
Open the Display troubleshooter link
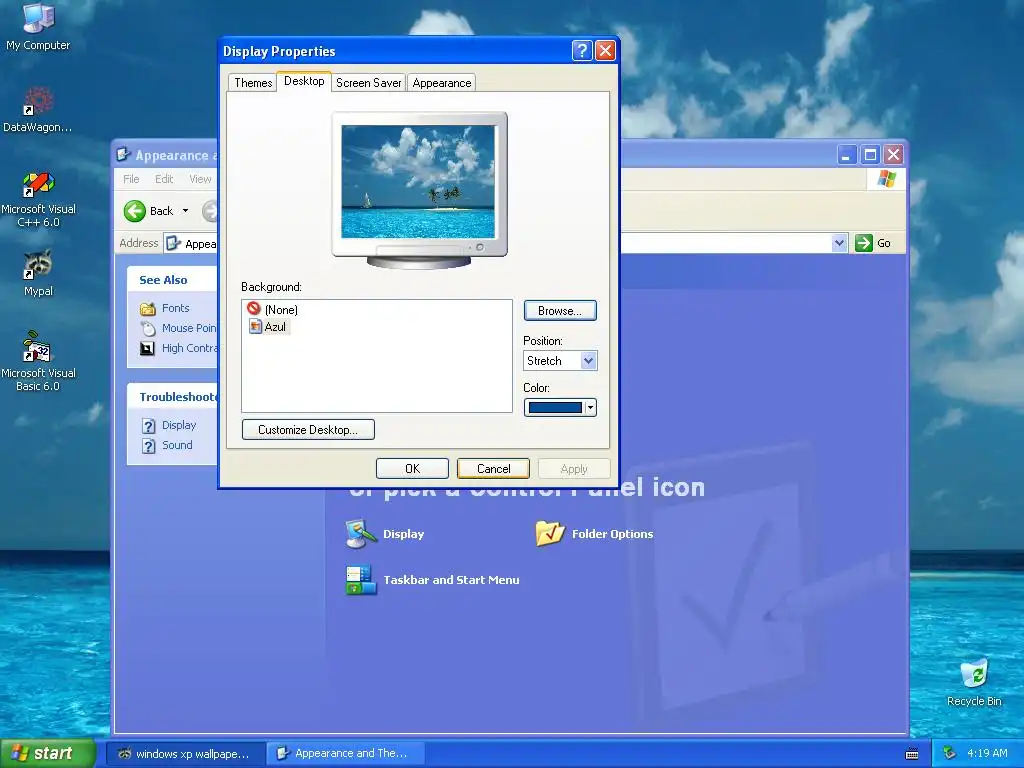(179, 425)
